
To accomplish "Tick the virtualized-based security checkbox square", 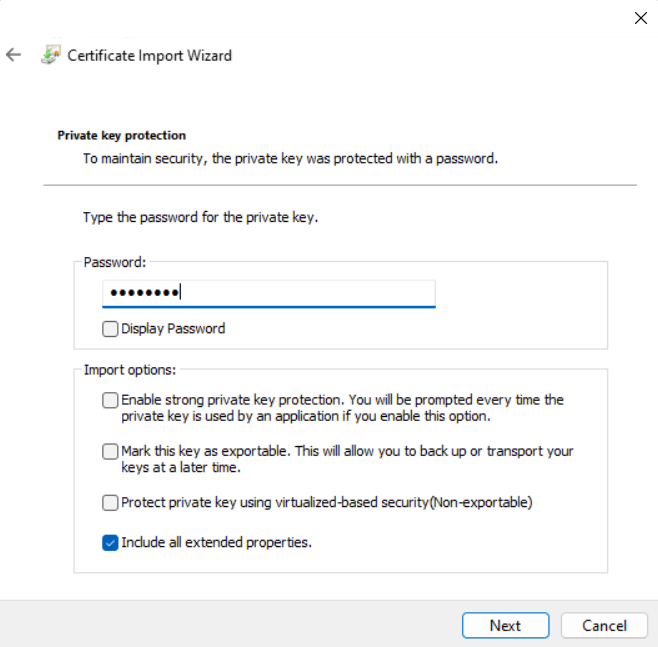I will (x=110, y=503).
